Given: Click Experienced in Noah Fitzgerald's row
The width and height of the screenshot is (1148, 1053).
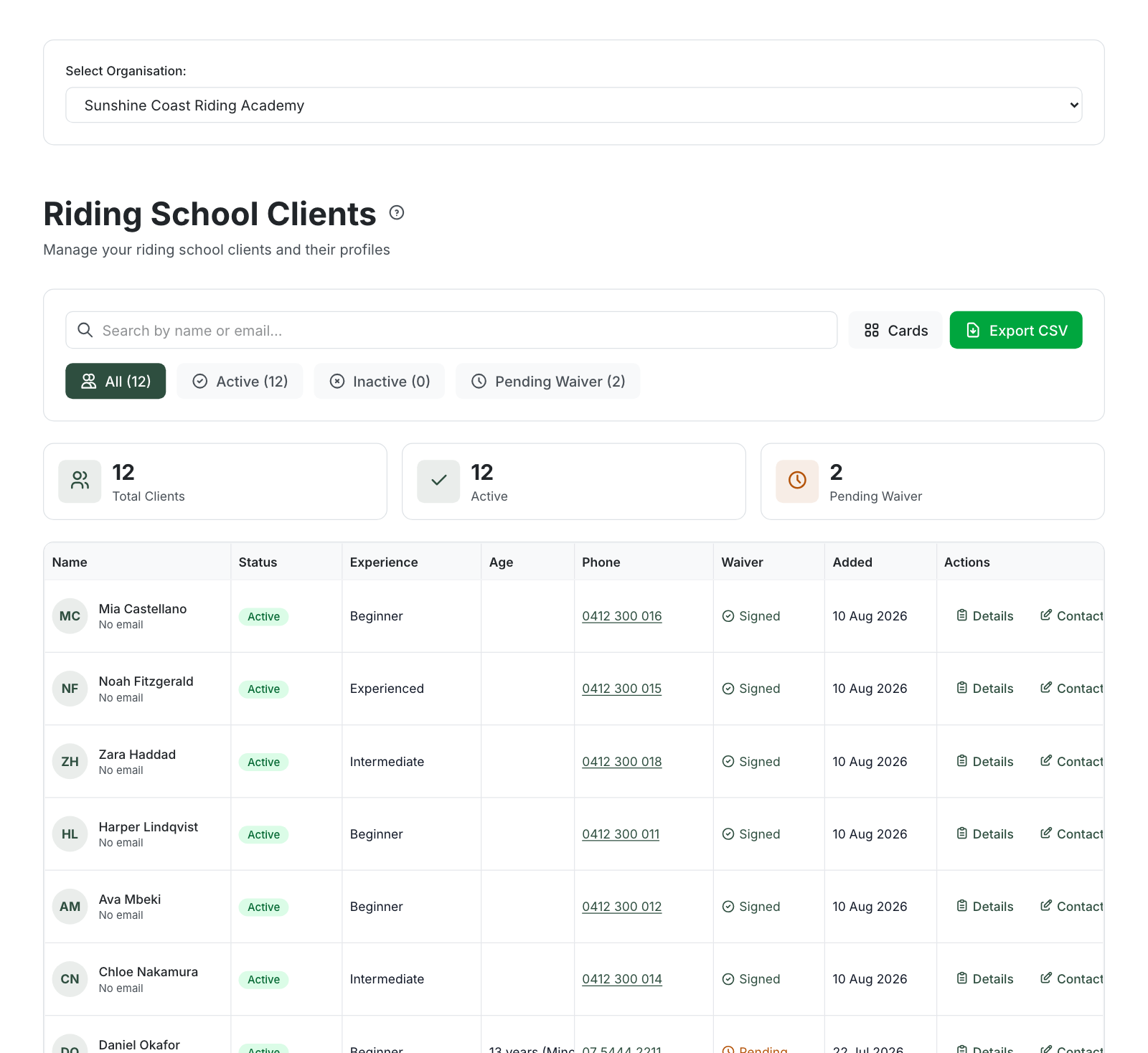Looking at the screenshot, I should coord(387,689).
